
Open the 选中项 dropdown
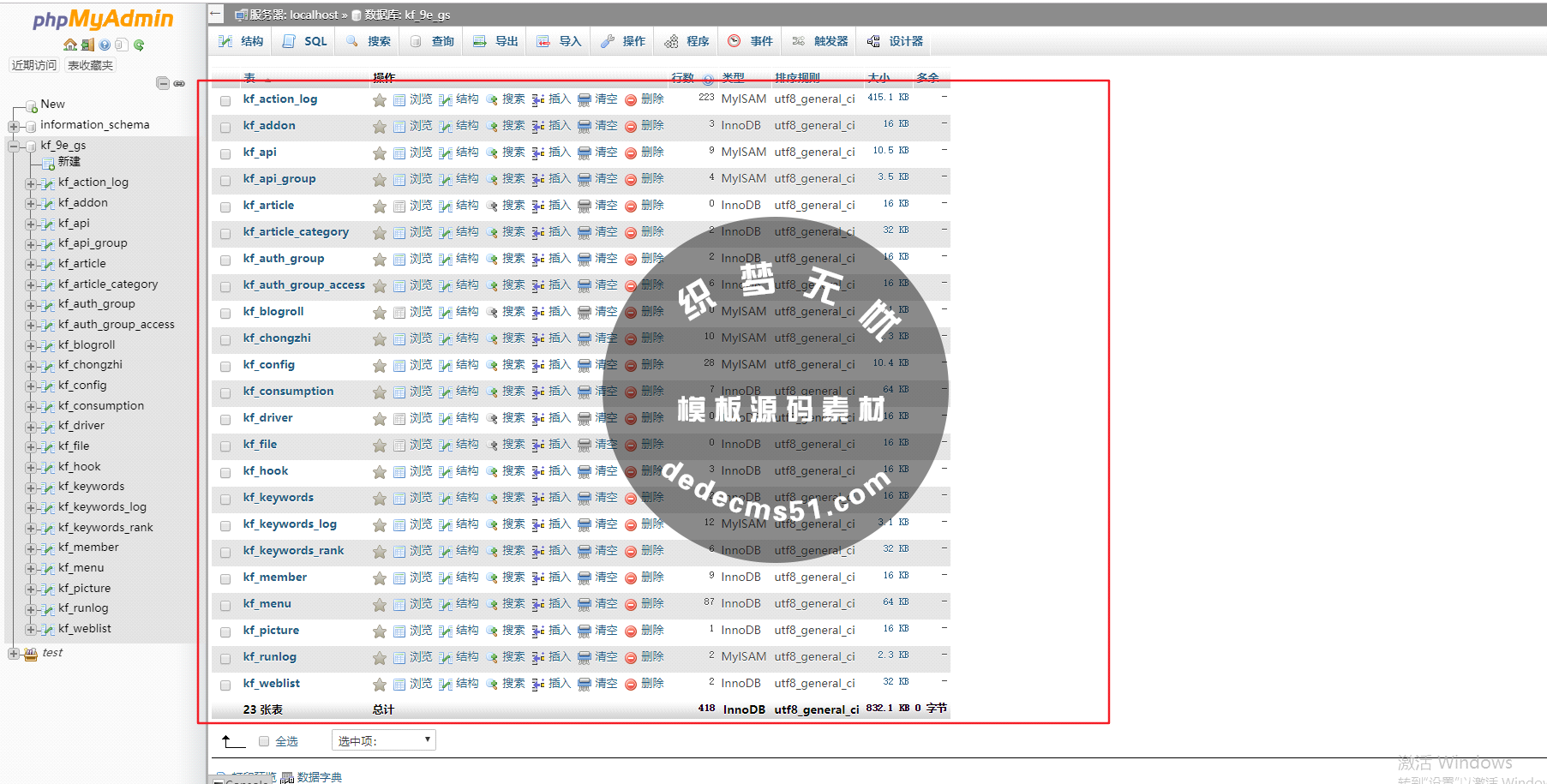383,739
